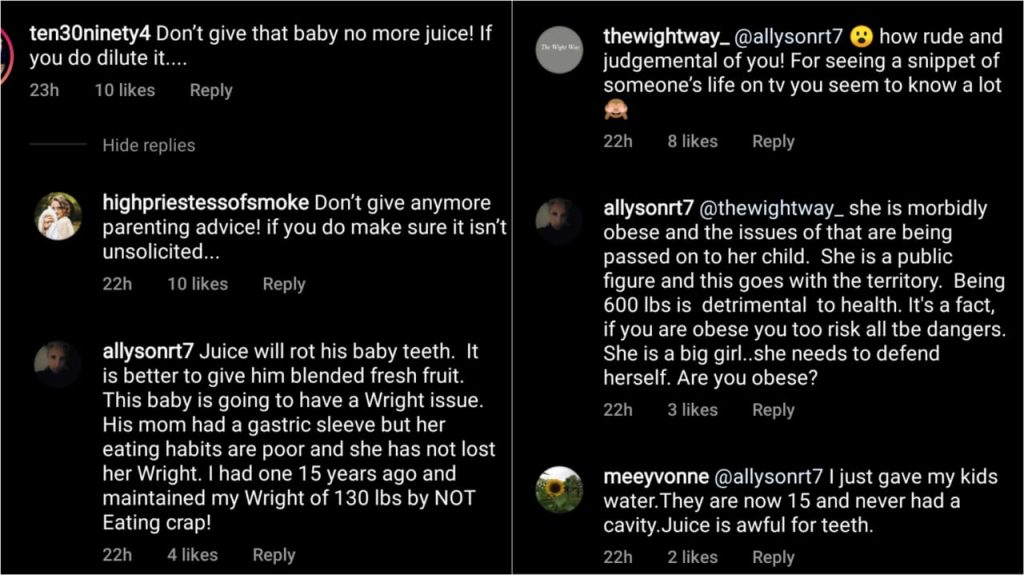
Task: Reply to allysonrt7's morbidly obese comment
Action: [773, 410]
